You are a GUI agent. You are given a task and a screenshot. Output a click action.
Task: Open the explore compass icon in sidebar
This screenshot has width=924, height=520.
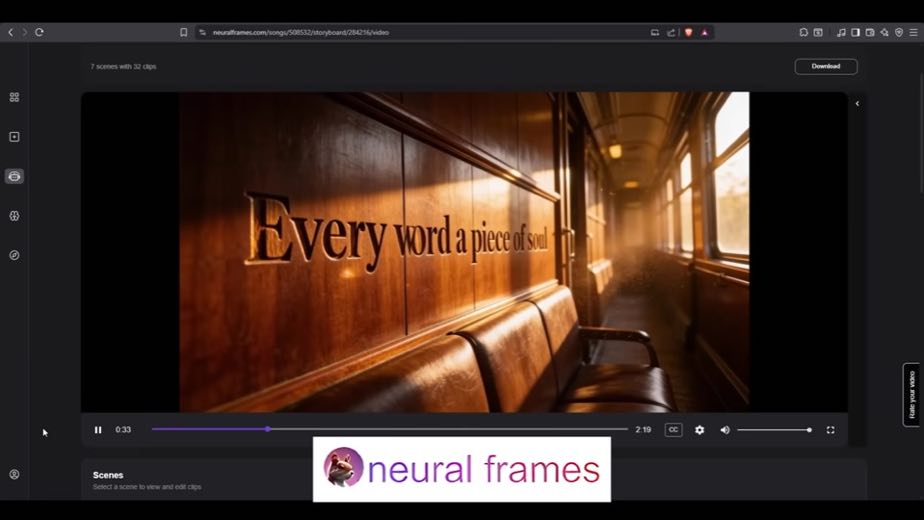[x=14, y=255]
